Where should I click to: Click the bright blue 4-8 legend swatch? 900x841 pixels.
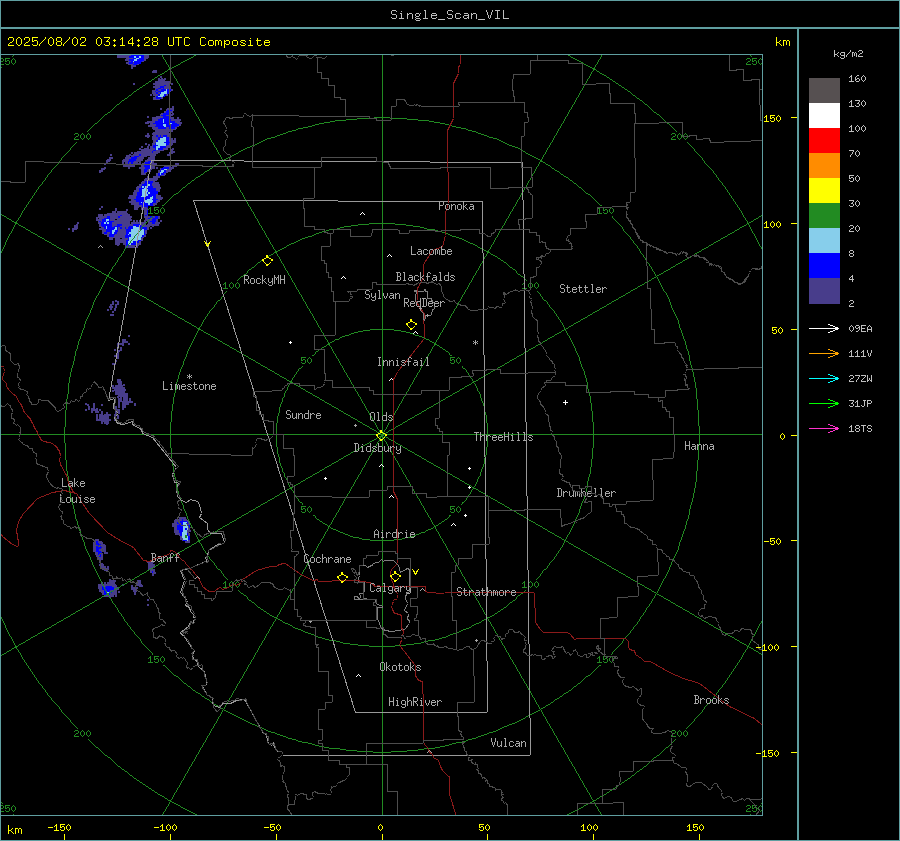coord(824,266)
